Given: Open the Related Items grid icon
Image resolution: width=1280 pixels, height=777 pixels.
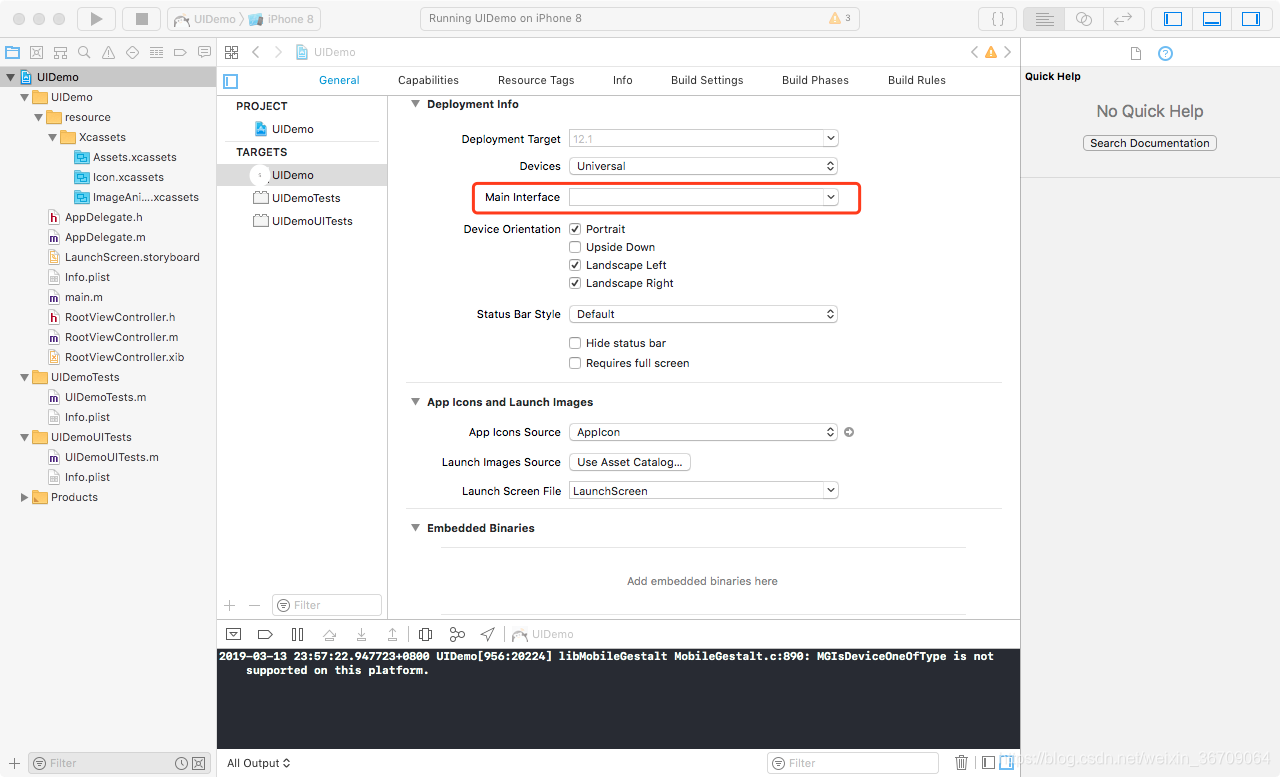Looking at the screenshot, I should pos(232,52).
